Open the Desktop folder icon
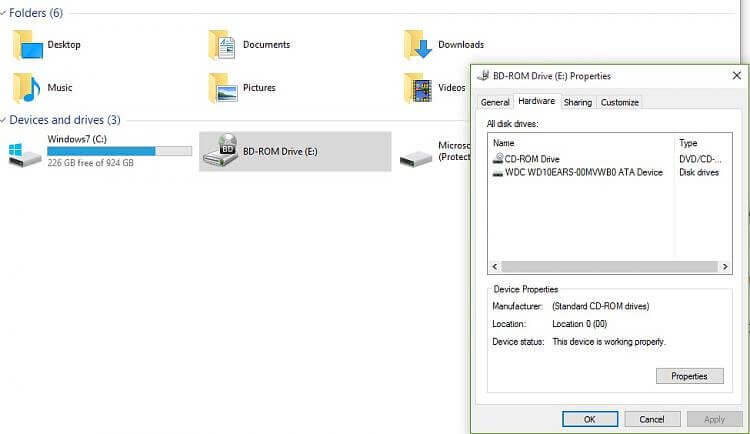 pos(28,45)
